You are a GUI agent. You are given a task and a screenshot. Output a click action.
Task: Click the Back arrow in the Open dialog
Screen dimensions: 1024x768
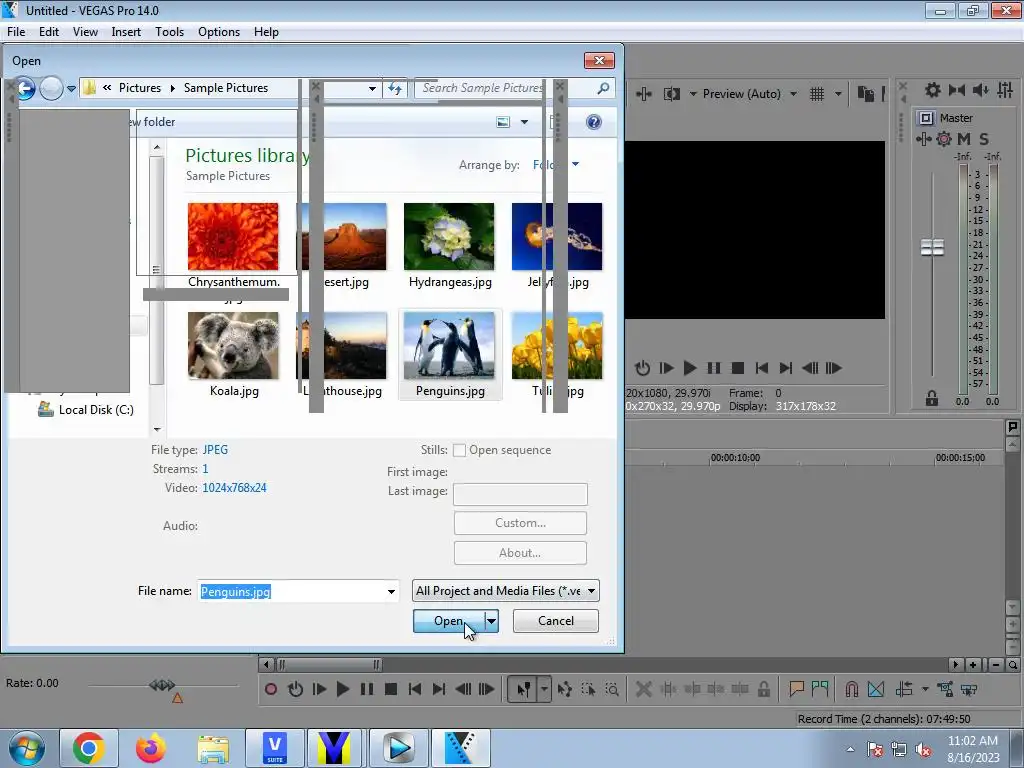(26, 88)
